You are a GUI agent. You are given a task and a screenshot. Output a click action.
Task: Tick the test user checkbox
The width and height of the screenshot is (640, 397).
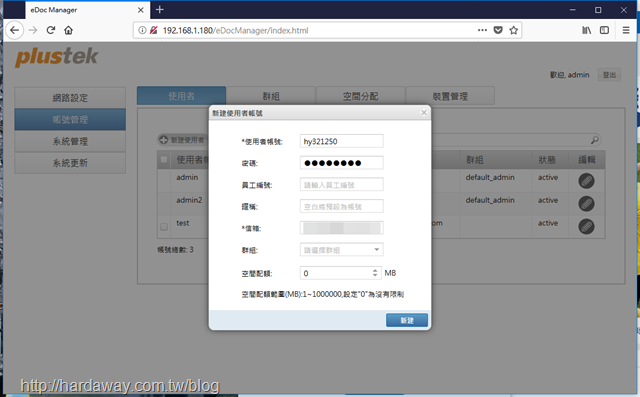point(164,226)
